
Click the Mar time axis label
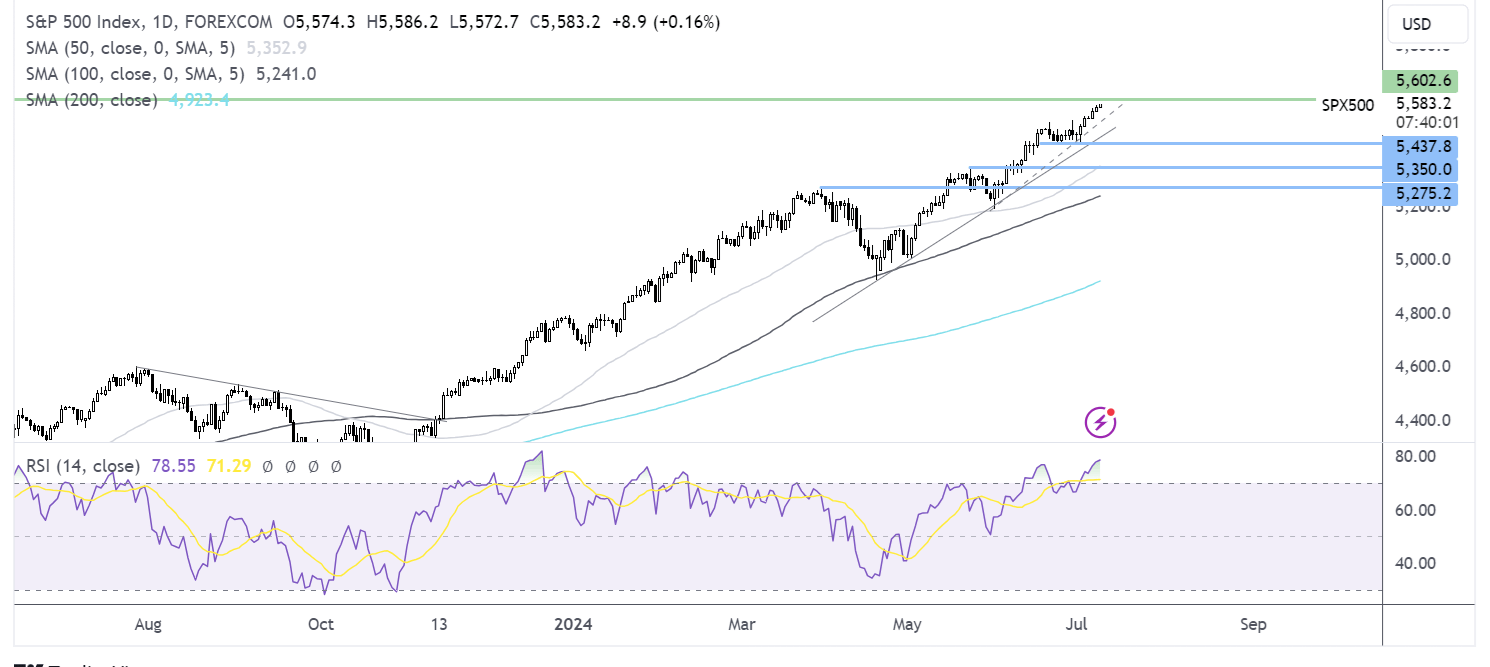741,624
